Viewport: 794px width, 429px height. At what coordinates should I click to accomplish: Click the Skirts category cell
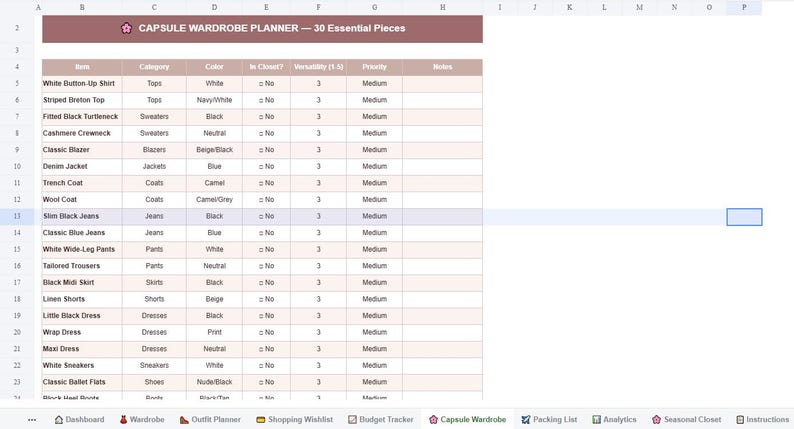pos(154,283)
